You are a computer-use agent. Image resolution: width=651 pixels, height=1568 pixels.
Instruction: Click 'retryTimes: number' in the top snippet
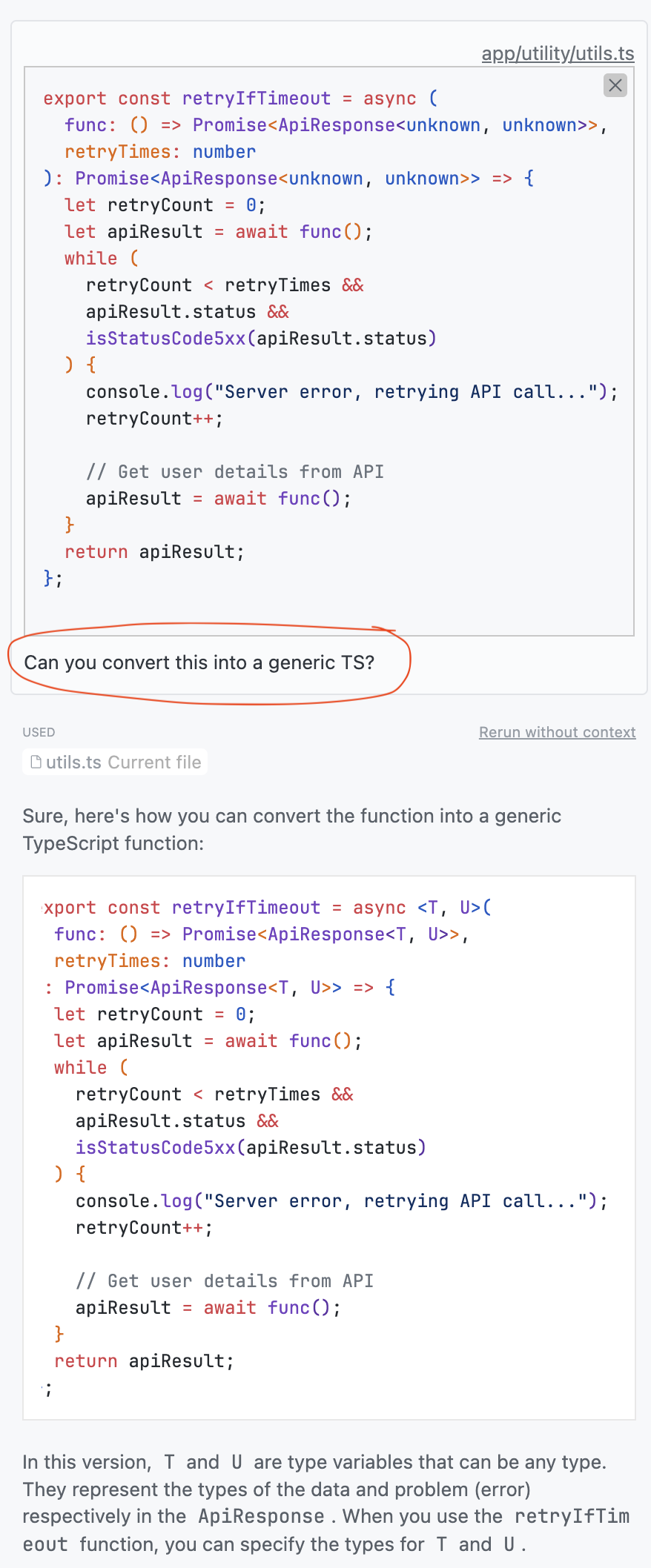point(160,152)
